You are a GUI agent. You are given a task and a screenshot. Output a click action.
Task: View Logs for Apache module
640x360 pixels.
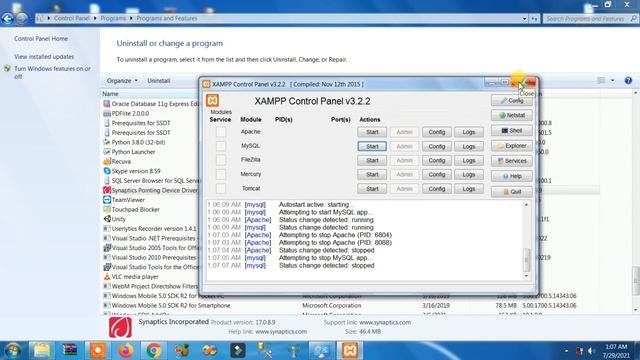pos(469,132)
